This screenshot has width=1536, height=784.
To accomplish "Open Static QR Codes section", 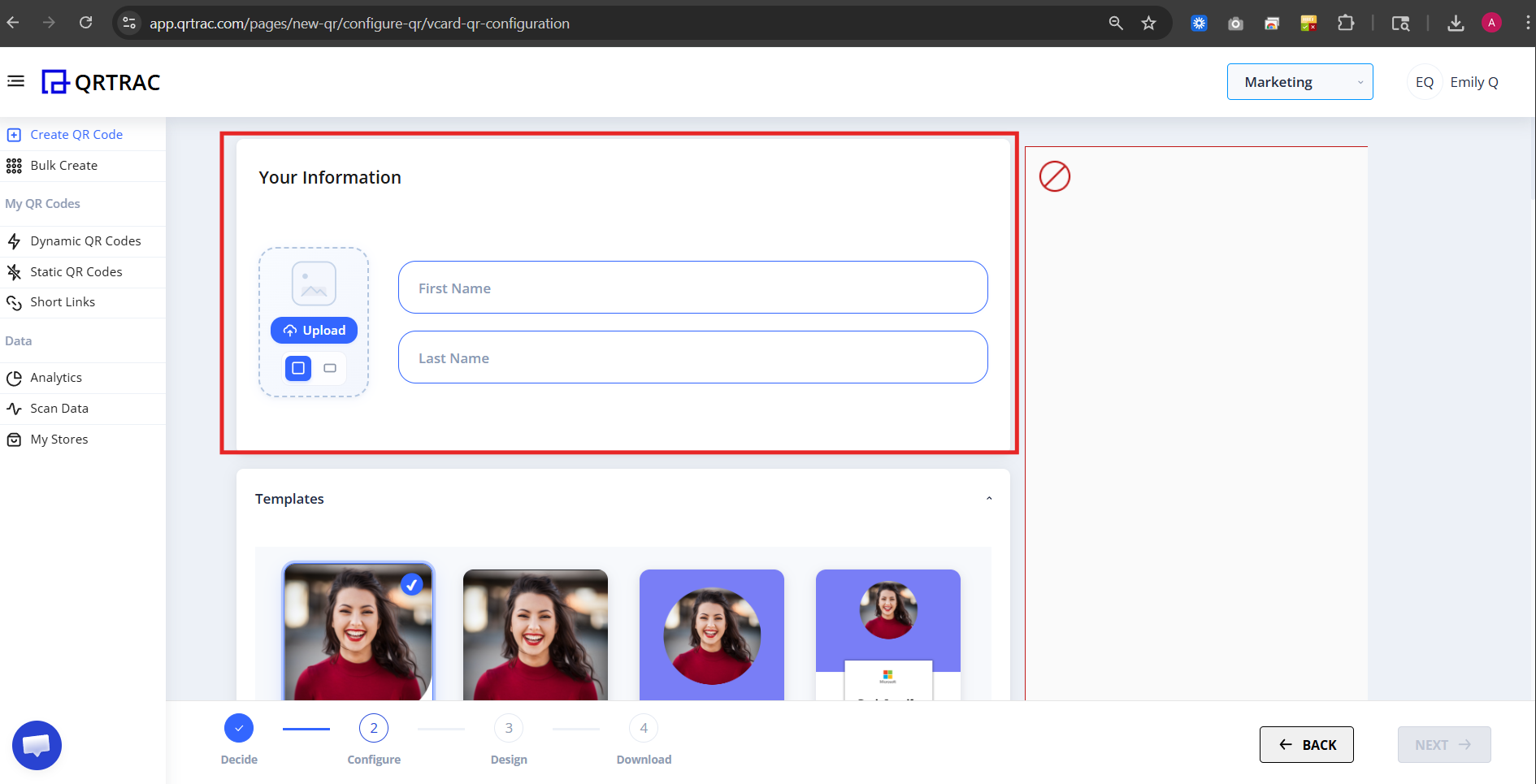I will coord(76,271).
